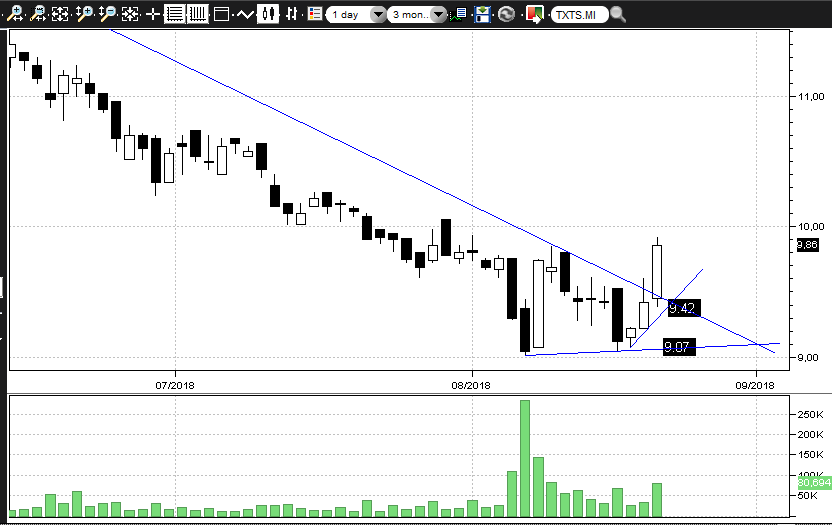This screenshot has width=832, height=525.
Task: Click the 07/2018 date axis label
Action: click(175, 385)
